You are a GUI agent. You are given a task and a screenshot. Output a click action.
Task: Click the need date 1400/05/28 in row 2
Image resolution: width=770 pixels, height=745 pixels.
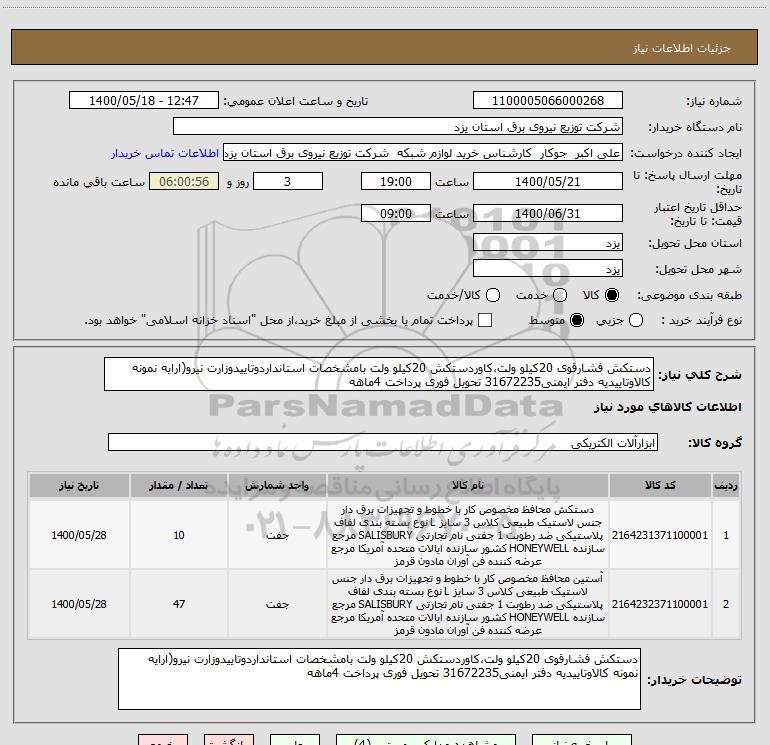[79, 605]
